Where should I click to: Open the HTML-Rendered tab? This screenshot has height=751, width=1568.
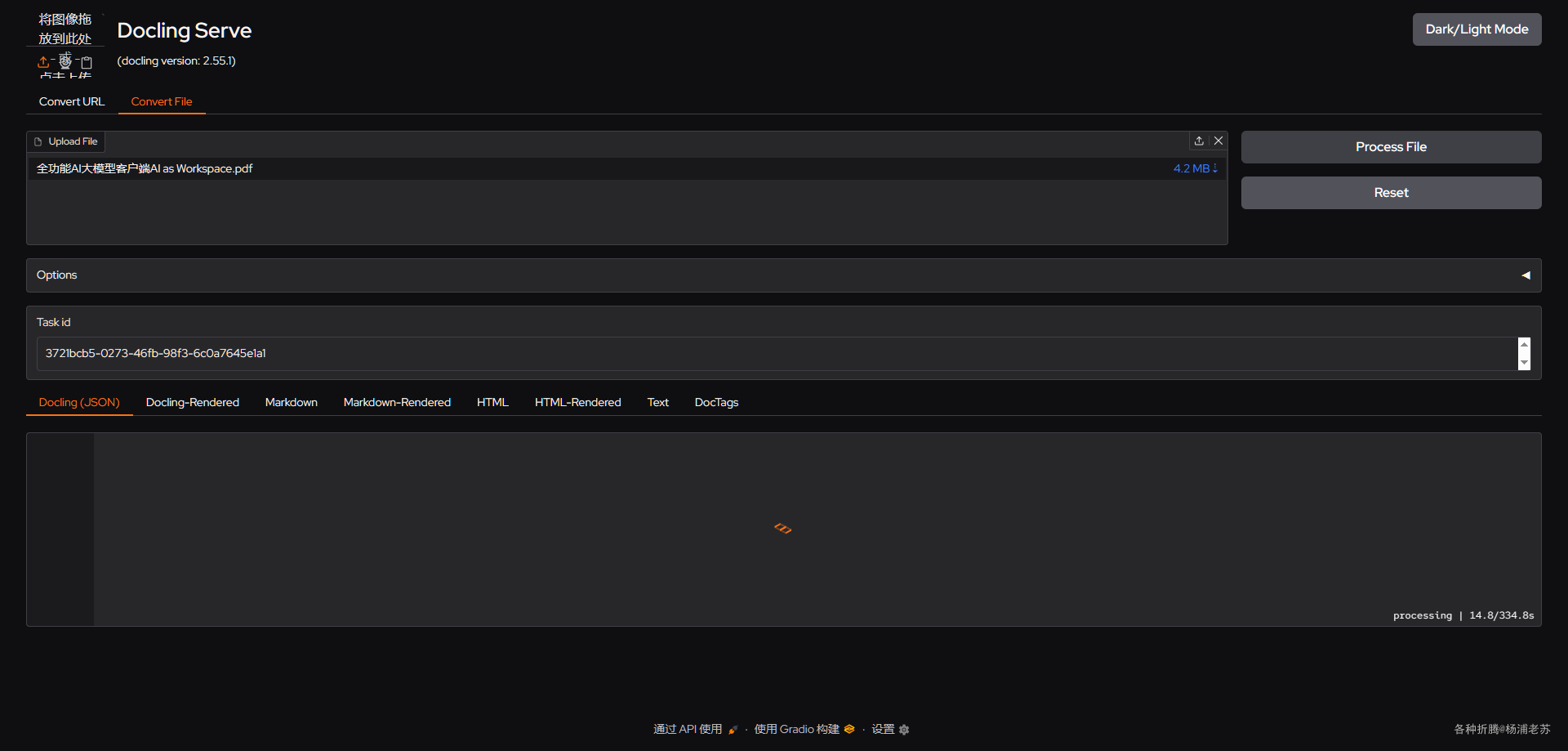[578, 402]
